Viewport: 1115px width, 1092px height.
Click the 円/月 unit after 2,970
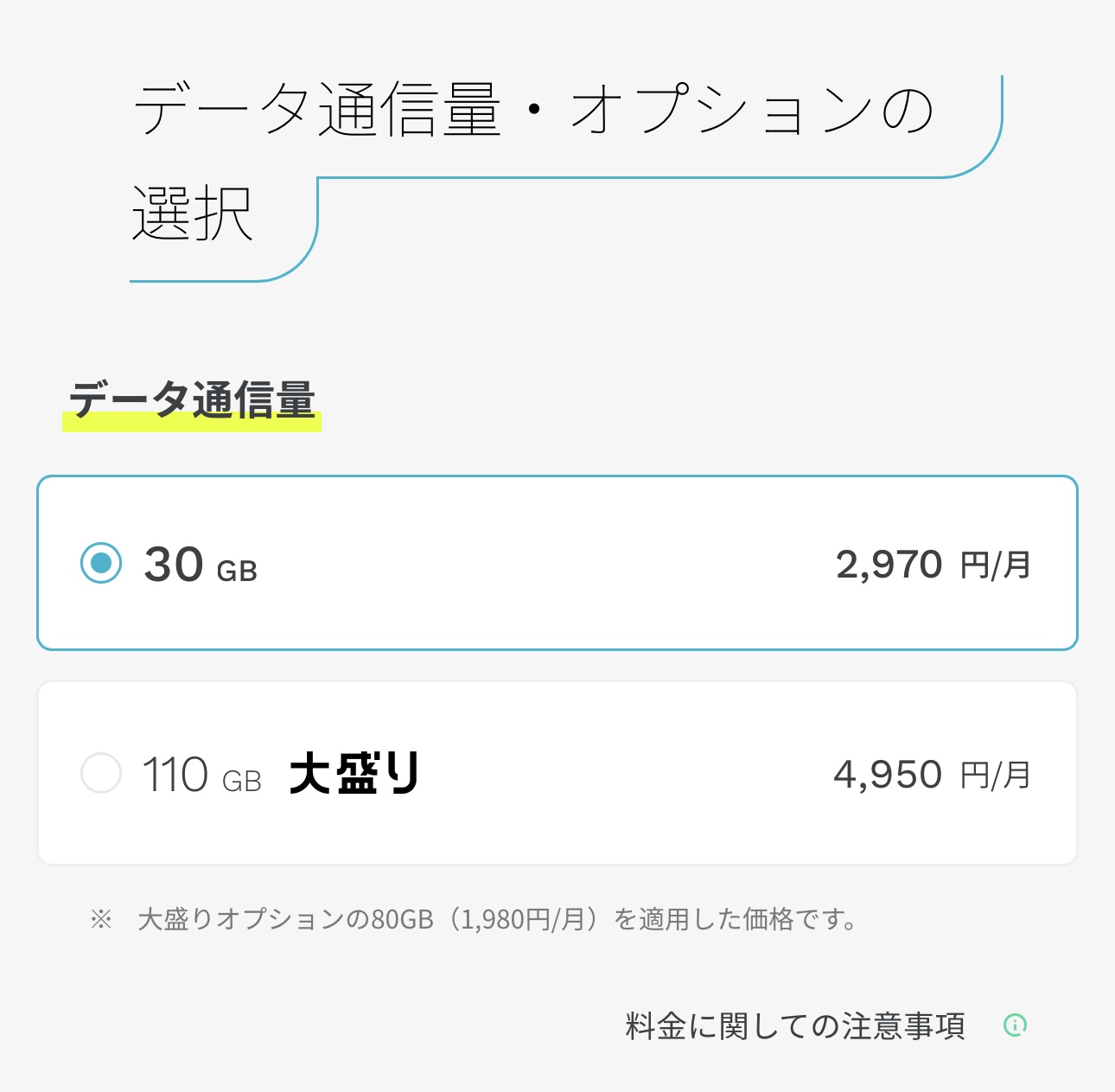[996, 565]
